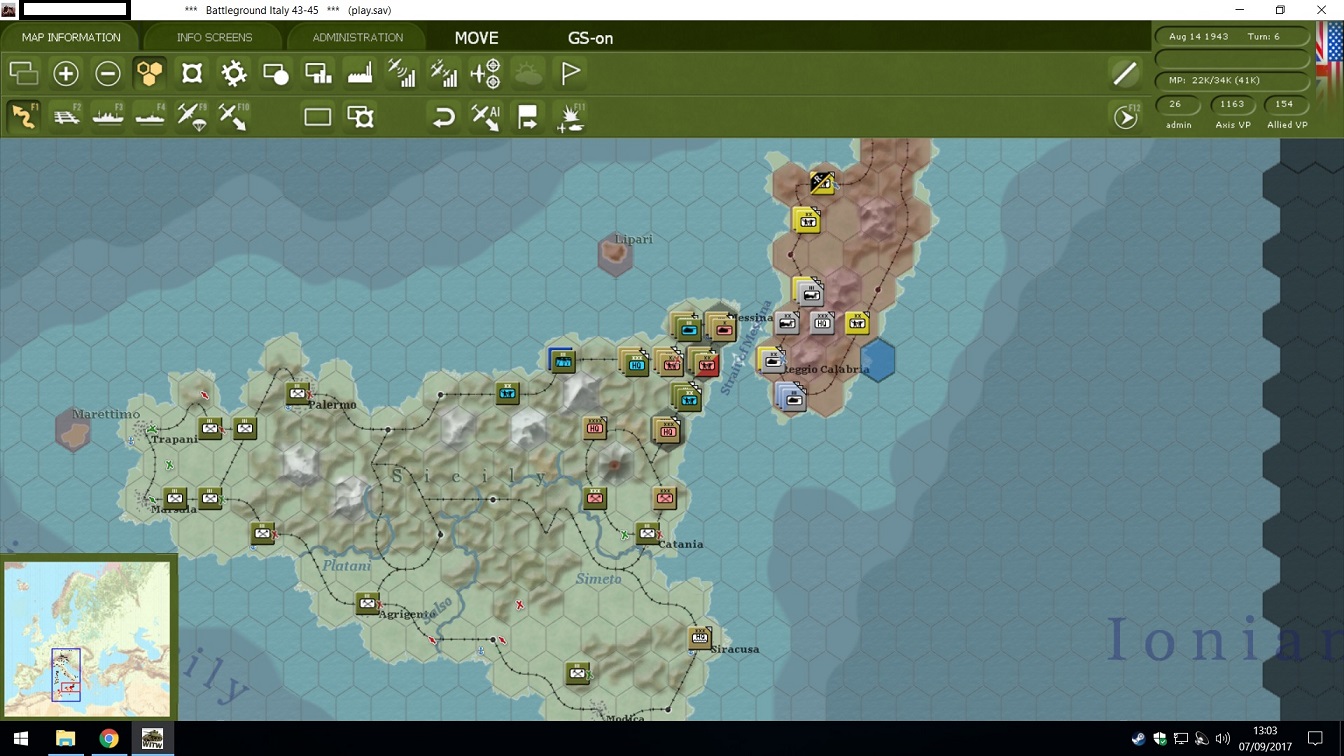Undo the last move

coord(444,117)
